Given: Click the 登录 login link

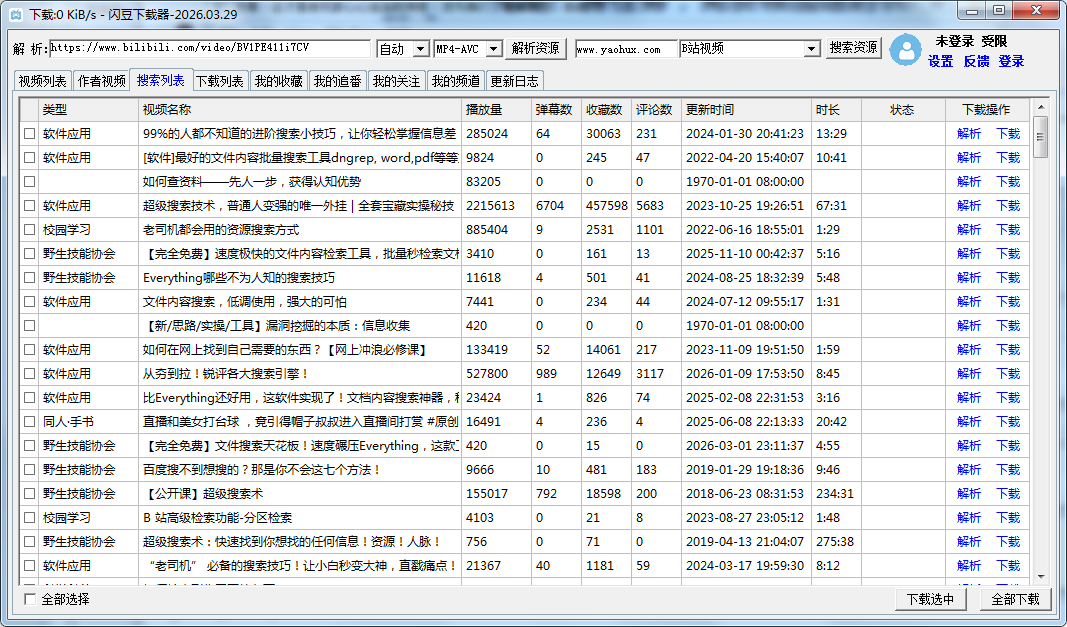Looking at the screenshot, I should click(1011, 61).
